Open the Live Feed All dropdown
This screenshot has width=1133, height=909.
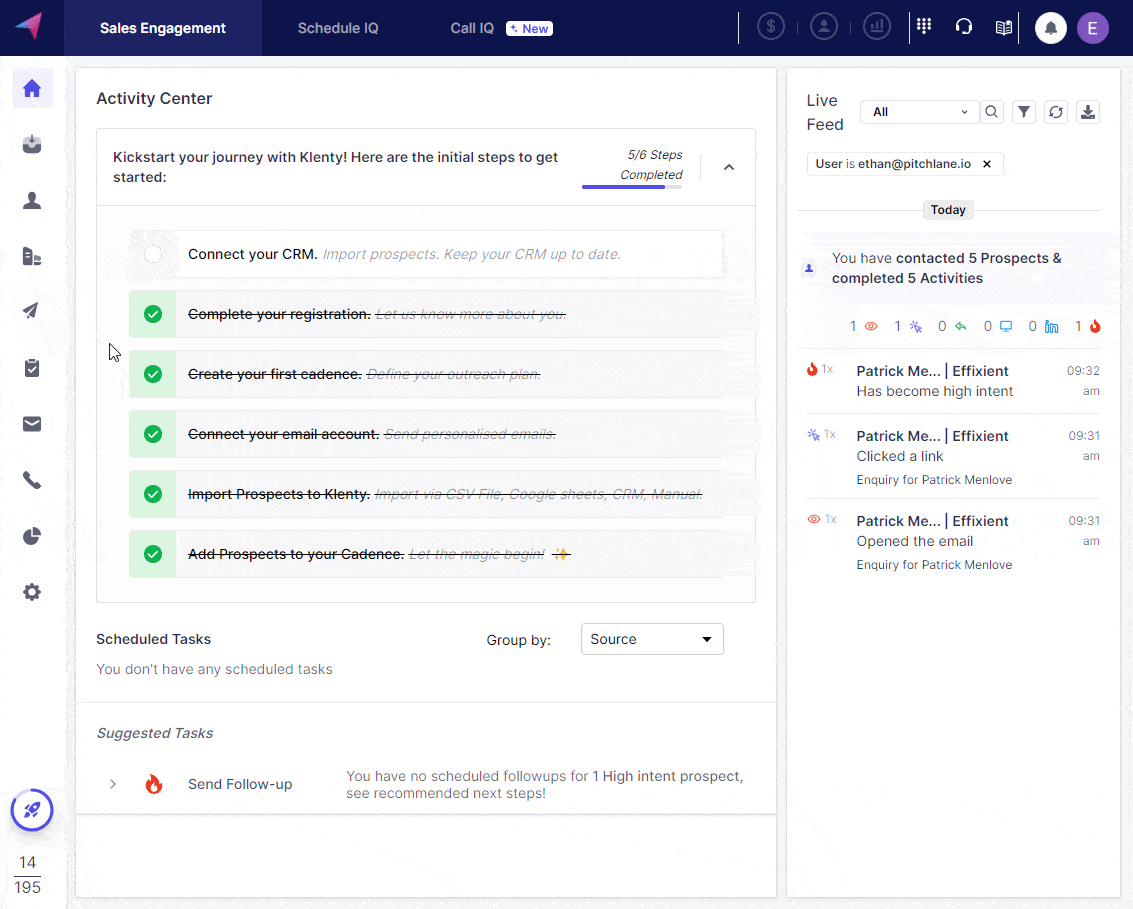(919, 112)
